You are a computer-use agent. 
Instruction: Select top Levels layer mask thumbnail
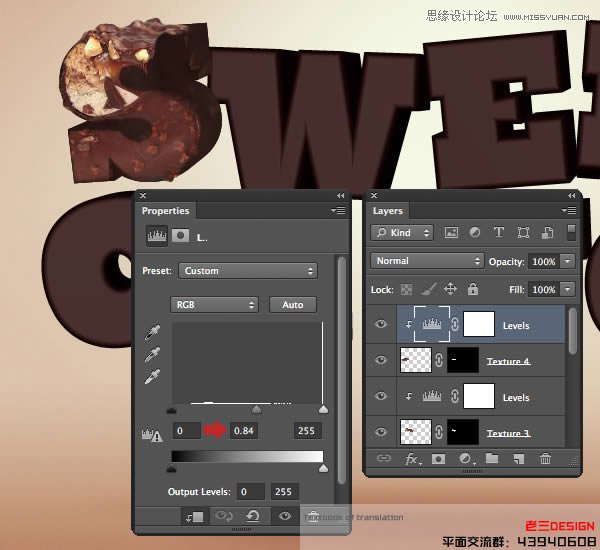pyautogui.click(x=479, y=324)
